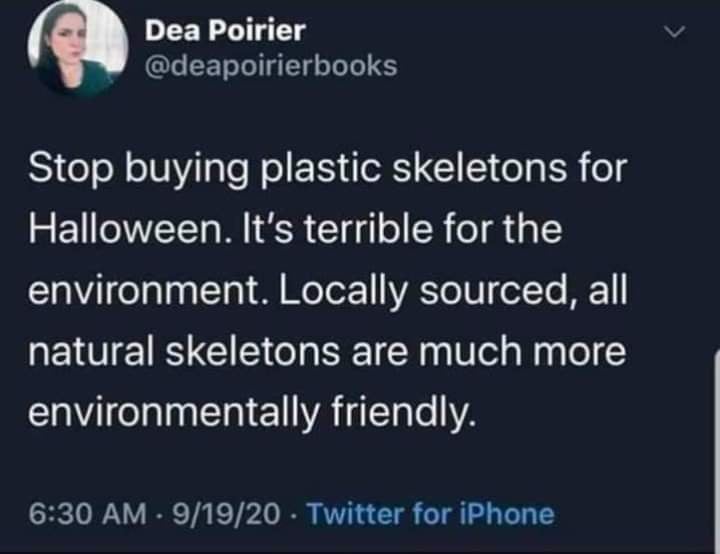Screen dimensions: 720x554
Task: Open the Dea Poirier display name
Action: point(225,31)
